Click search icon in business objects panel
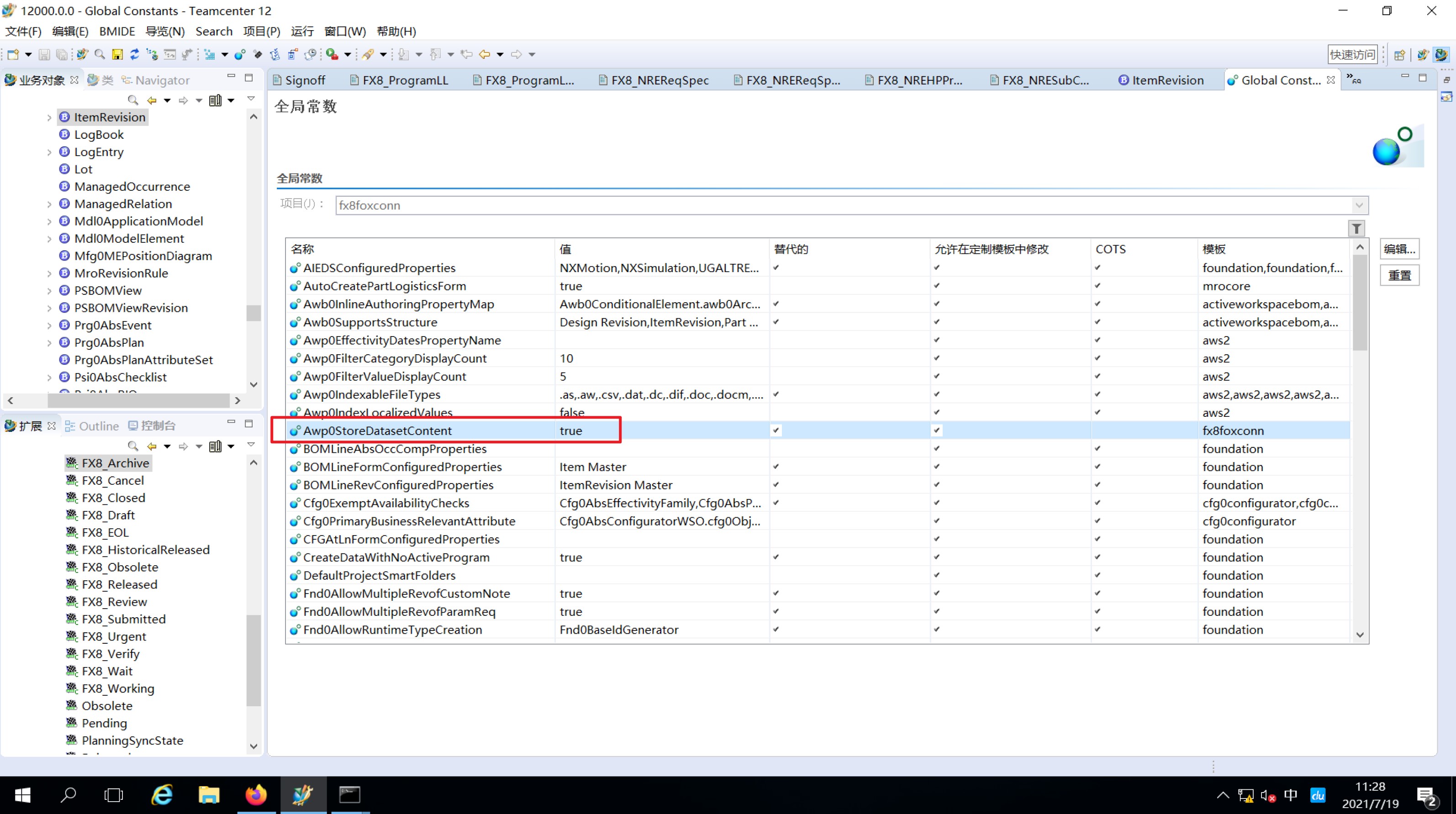The height and width of the screenshot is (814, 1456). click(133, 100)
